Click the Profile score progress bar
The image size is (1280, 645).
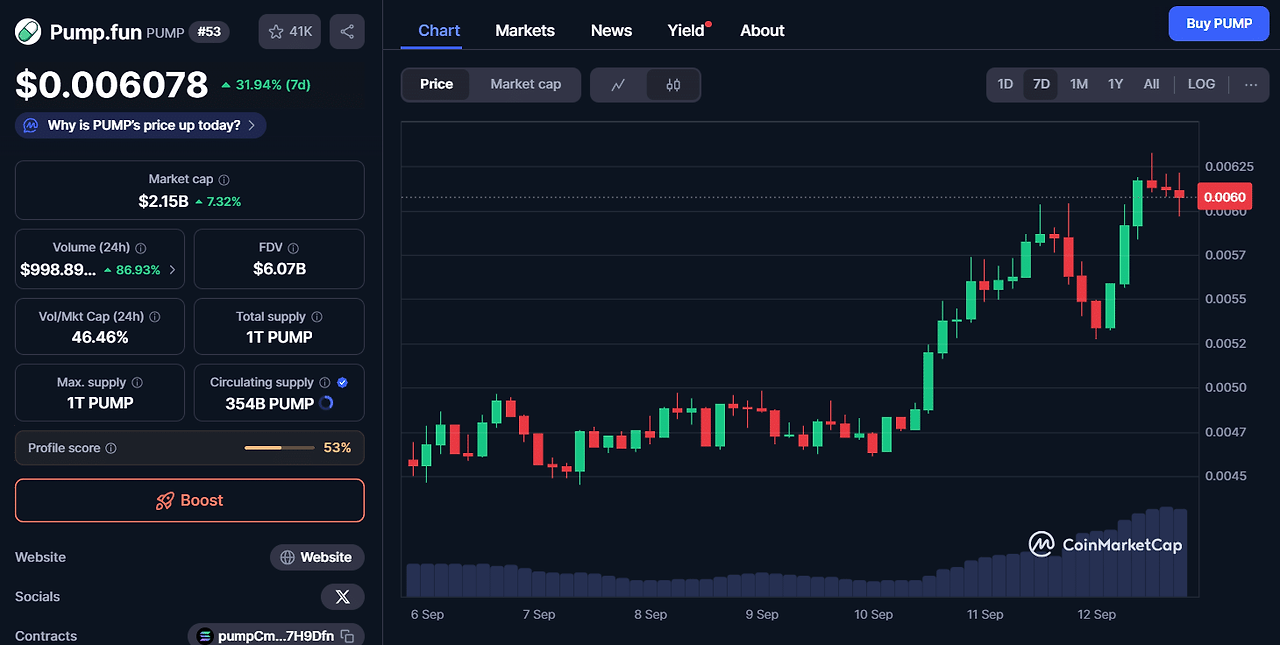coord(277,448)
